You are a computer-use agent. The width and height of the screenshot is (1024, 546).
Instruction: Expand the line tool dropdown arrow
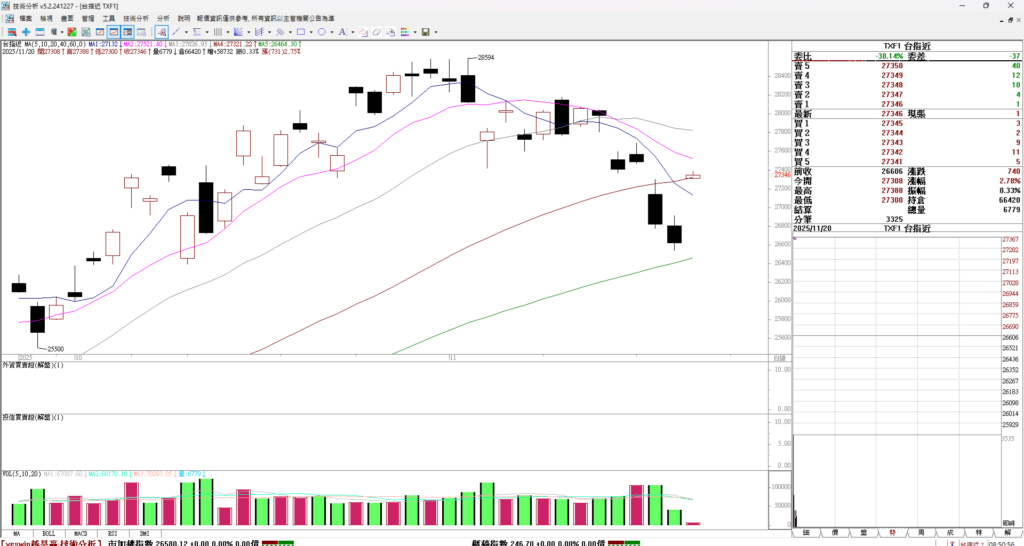pos(186,32)
